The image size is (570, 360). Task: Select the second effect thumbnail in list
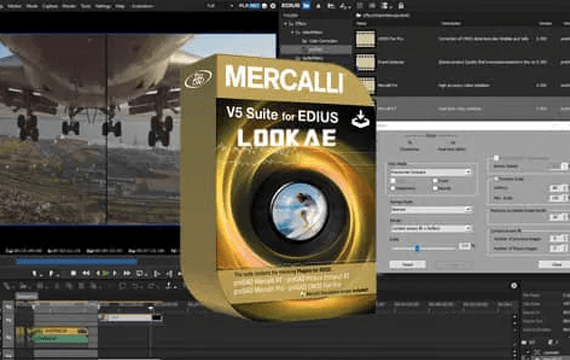point(365,62)
